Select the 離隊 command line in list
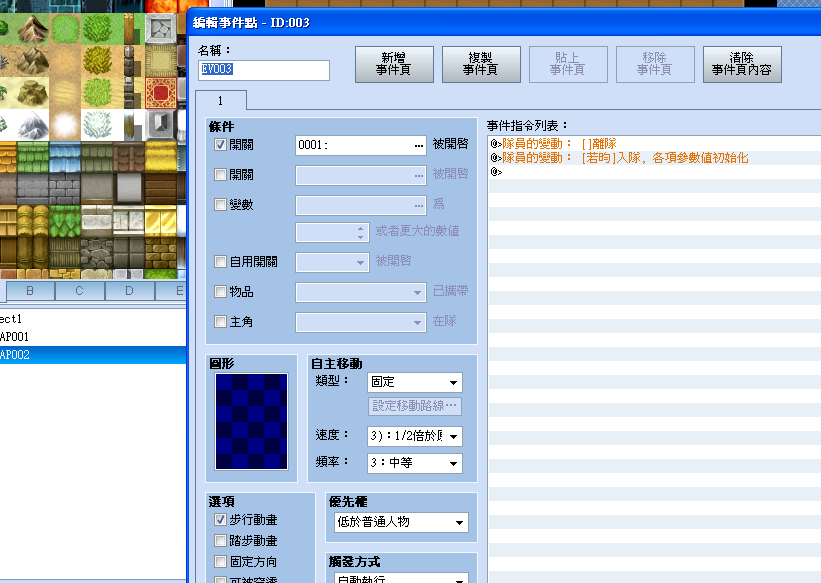The image size is (821, 583). pyautogui.click(x=654, y=144)
